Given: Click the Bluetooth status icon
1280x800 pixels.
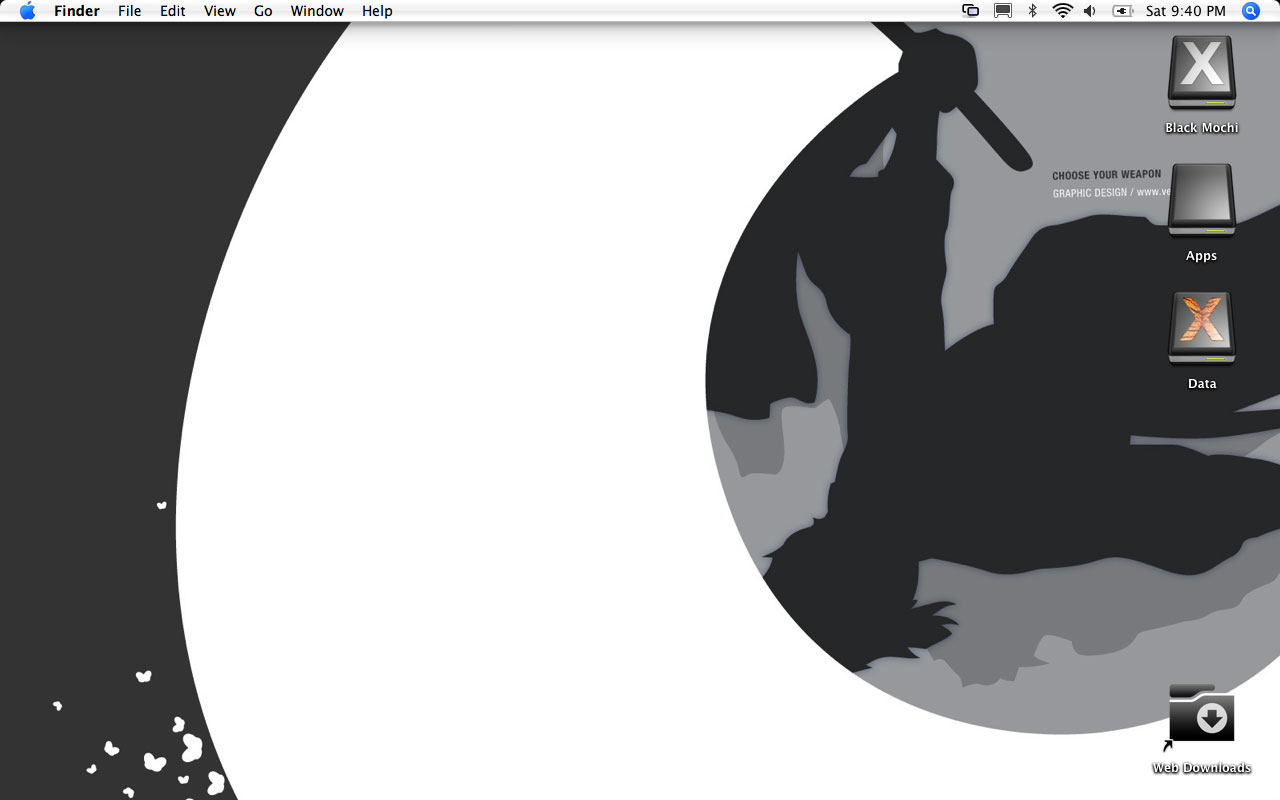Looking at the screenshot, I should click(1033, 11).
